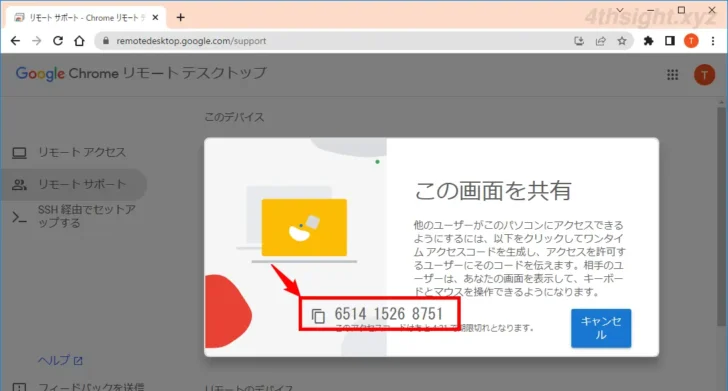Reload the page with the refresh icon
Image resolution: width=728 pixels, height=391 pixels.
tap(58, 41)
